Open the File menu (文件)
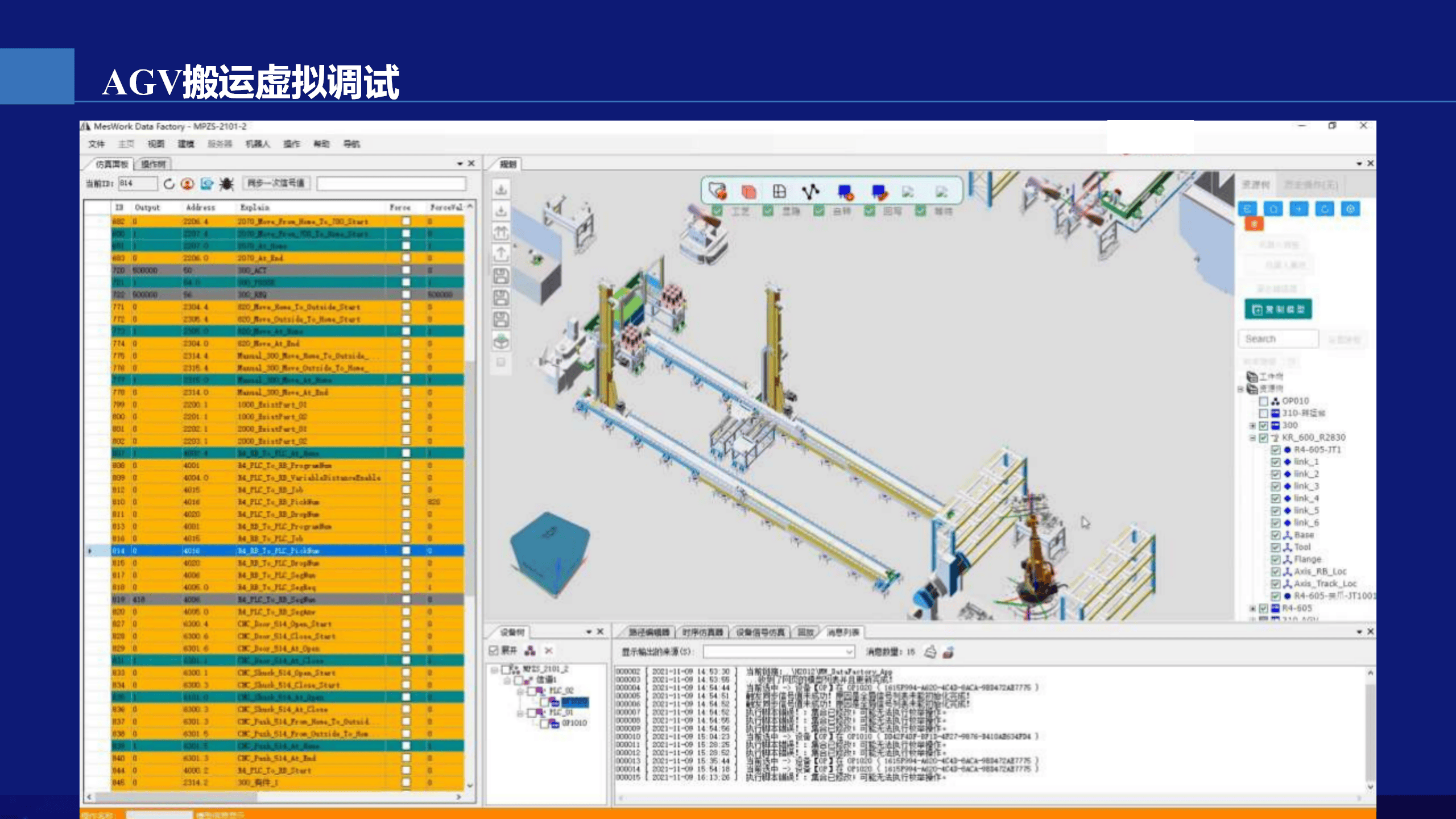The width and height of the screenshot is (1456, 819). click(x=97, y=144)
